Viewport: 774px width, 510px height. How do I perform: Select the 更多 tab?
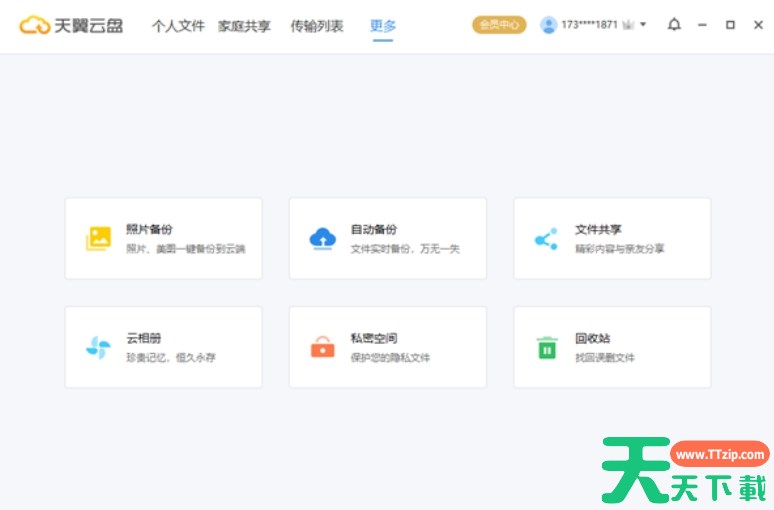[383, 26]
